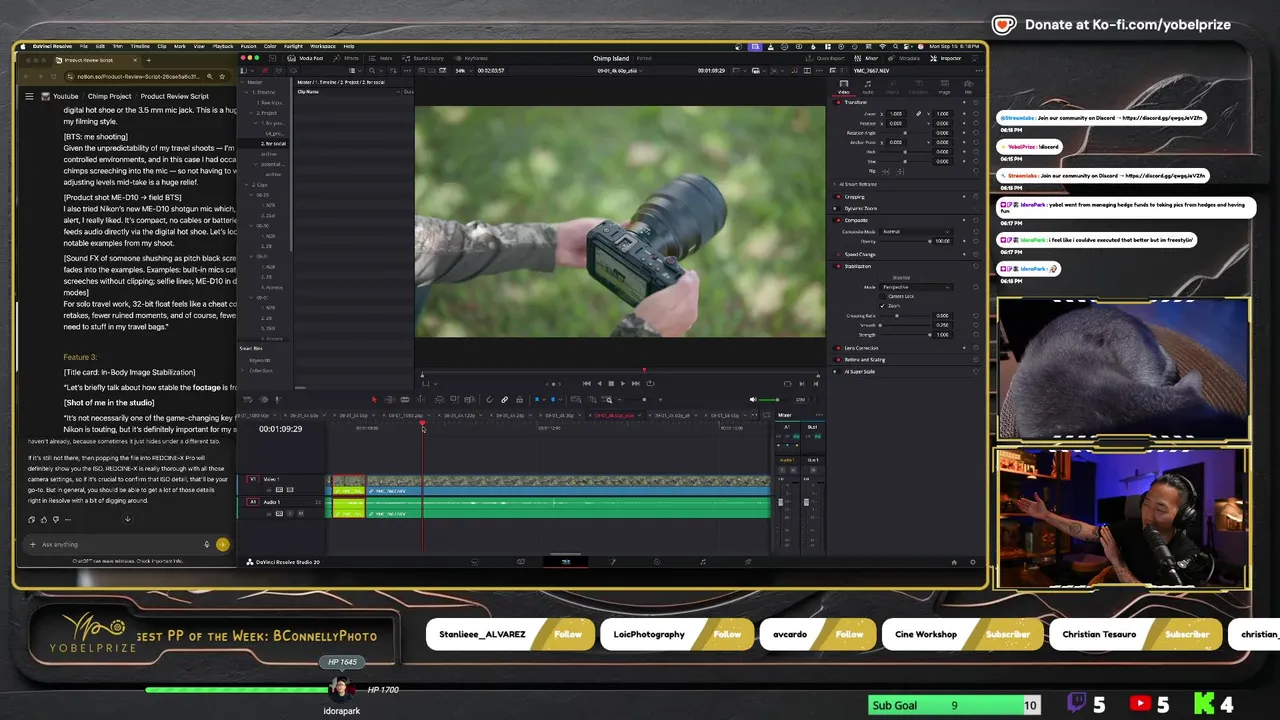
Task: Toggle the Cropping section enable switch
Action: point(838,197)
